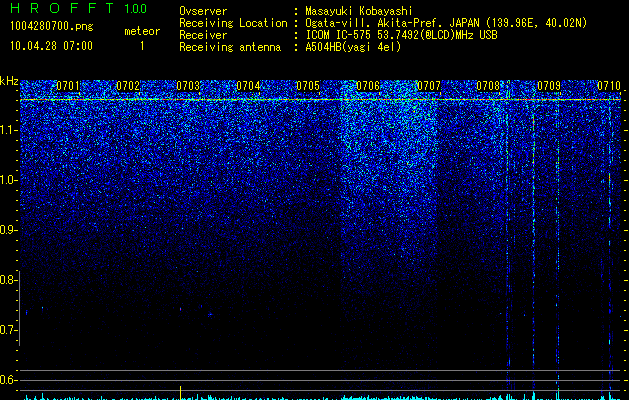The height and width of the screenshot is (400, 629).
Task: Select the ICOM IC-575 receiver description
Action: pos(401,35)
